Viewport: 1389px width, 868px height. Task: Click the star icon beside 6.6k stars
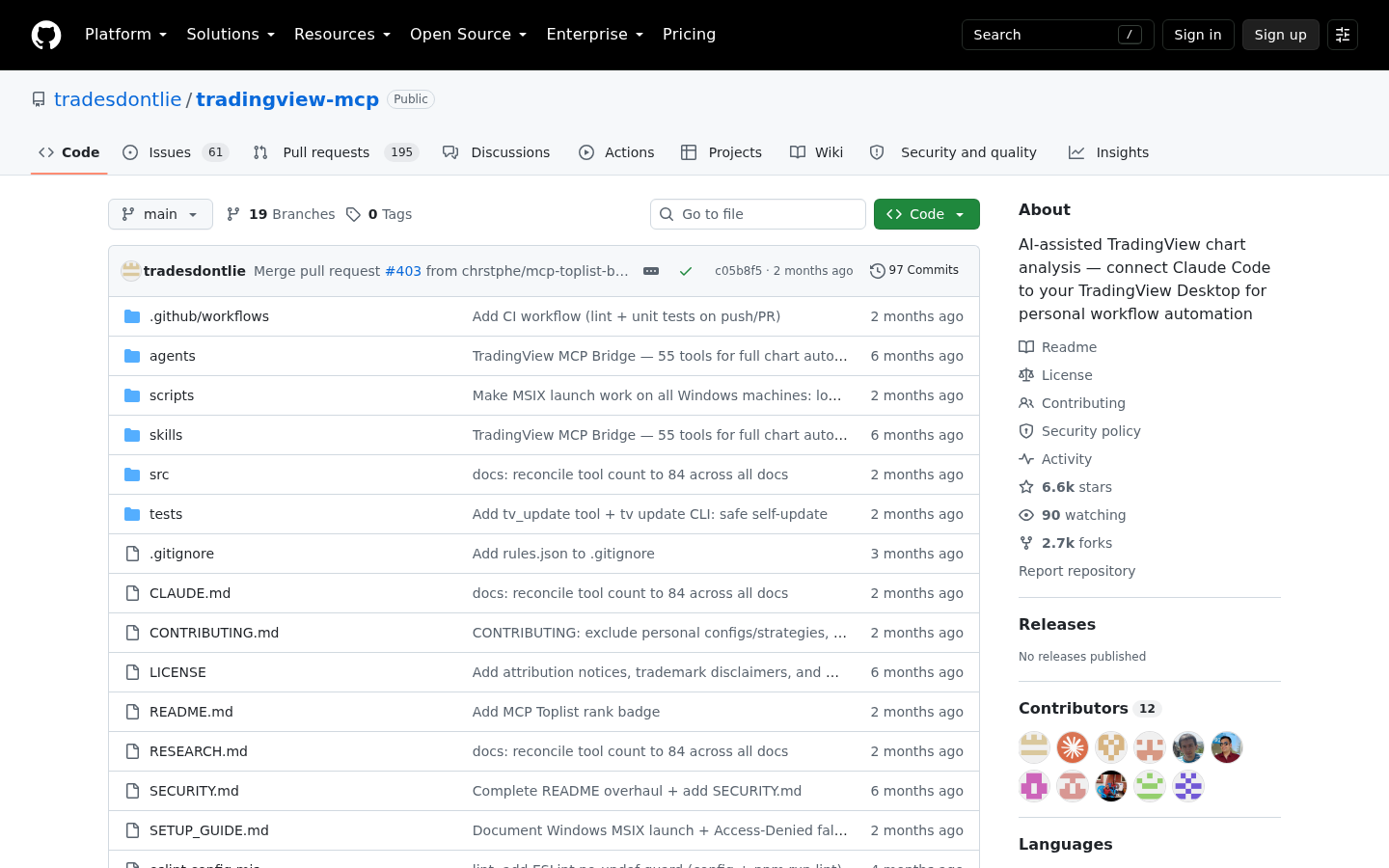tap(1026, 487)
